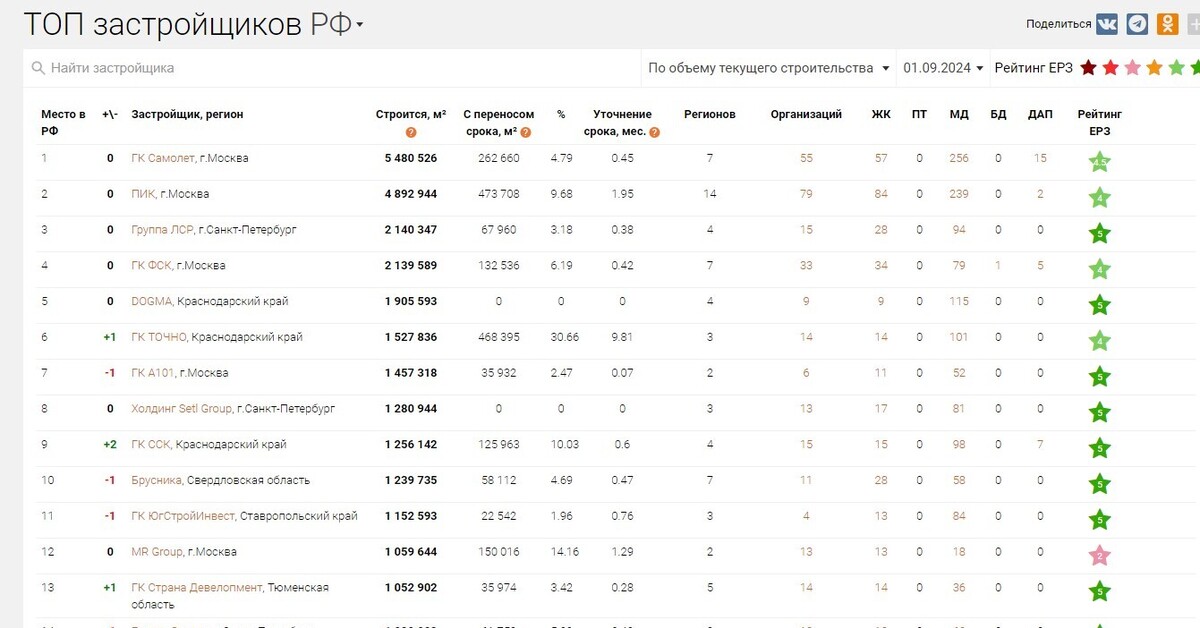
Task: Click the 4.5-star rating badge for ГК Самолет
Action: click(x=1099, y=159)
